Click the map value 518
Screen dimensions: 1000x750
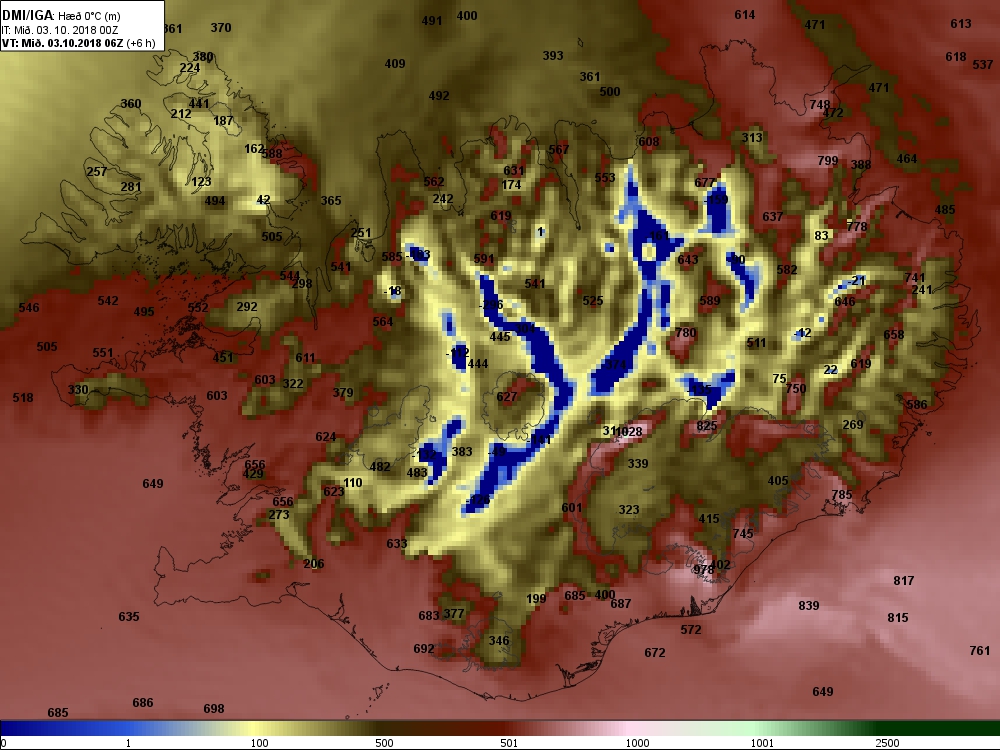[23, 397]
